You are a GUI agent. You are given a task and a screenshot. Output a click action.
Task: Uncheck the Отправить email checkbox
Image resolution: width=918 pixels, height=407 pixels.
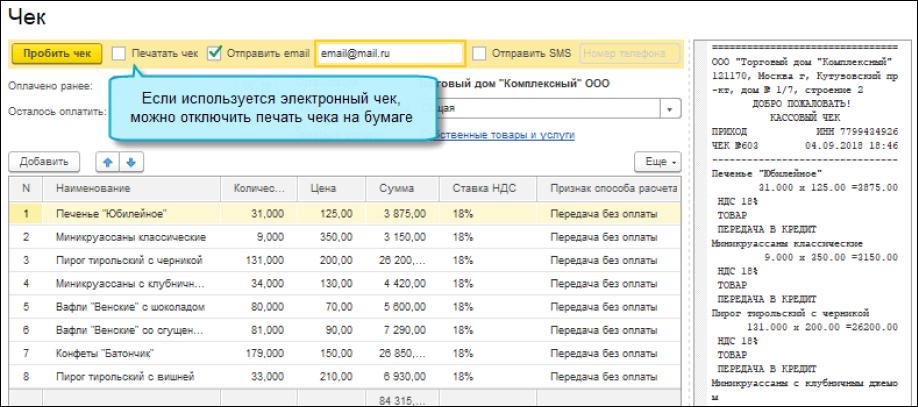click(214, 53)
